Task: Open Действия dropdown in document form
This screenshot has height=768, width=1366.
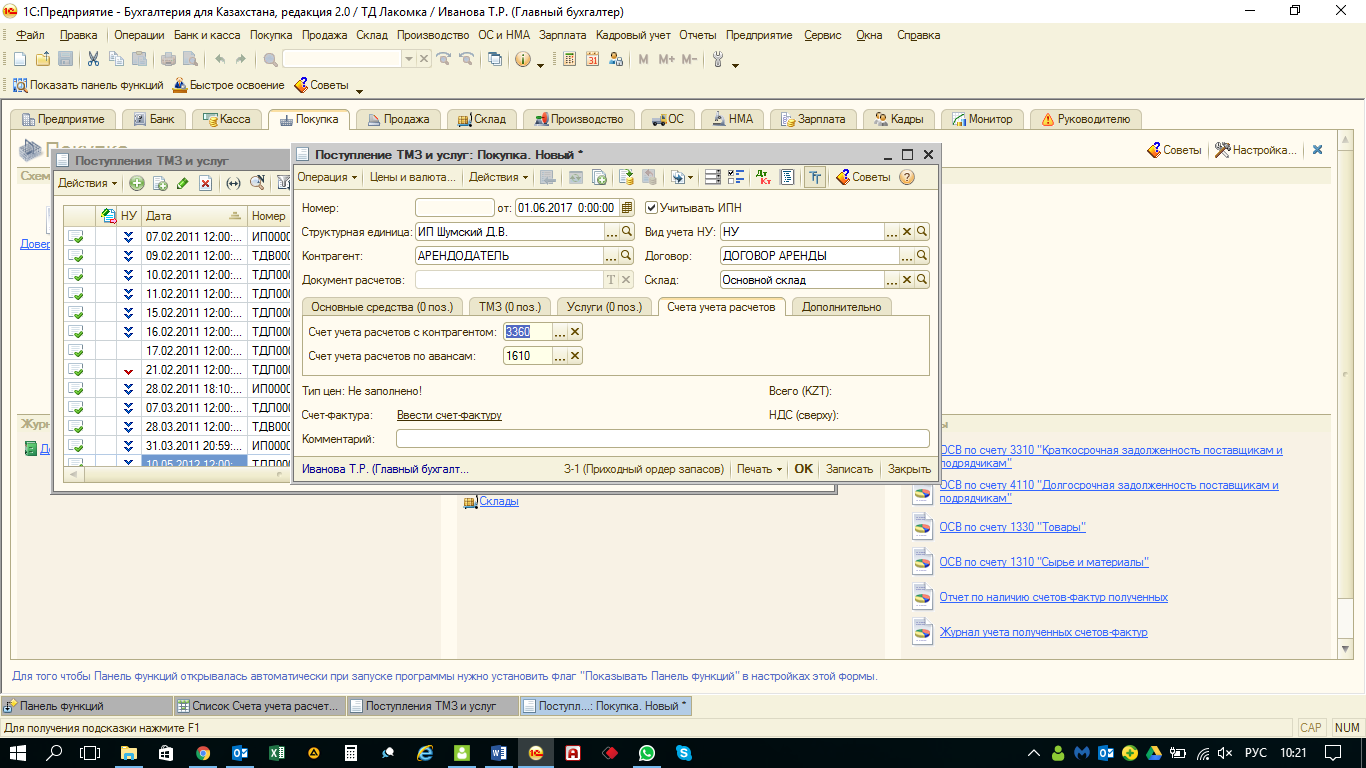Action: coord(499,177)
